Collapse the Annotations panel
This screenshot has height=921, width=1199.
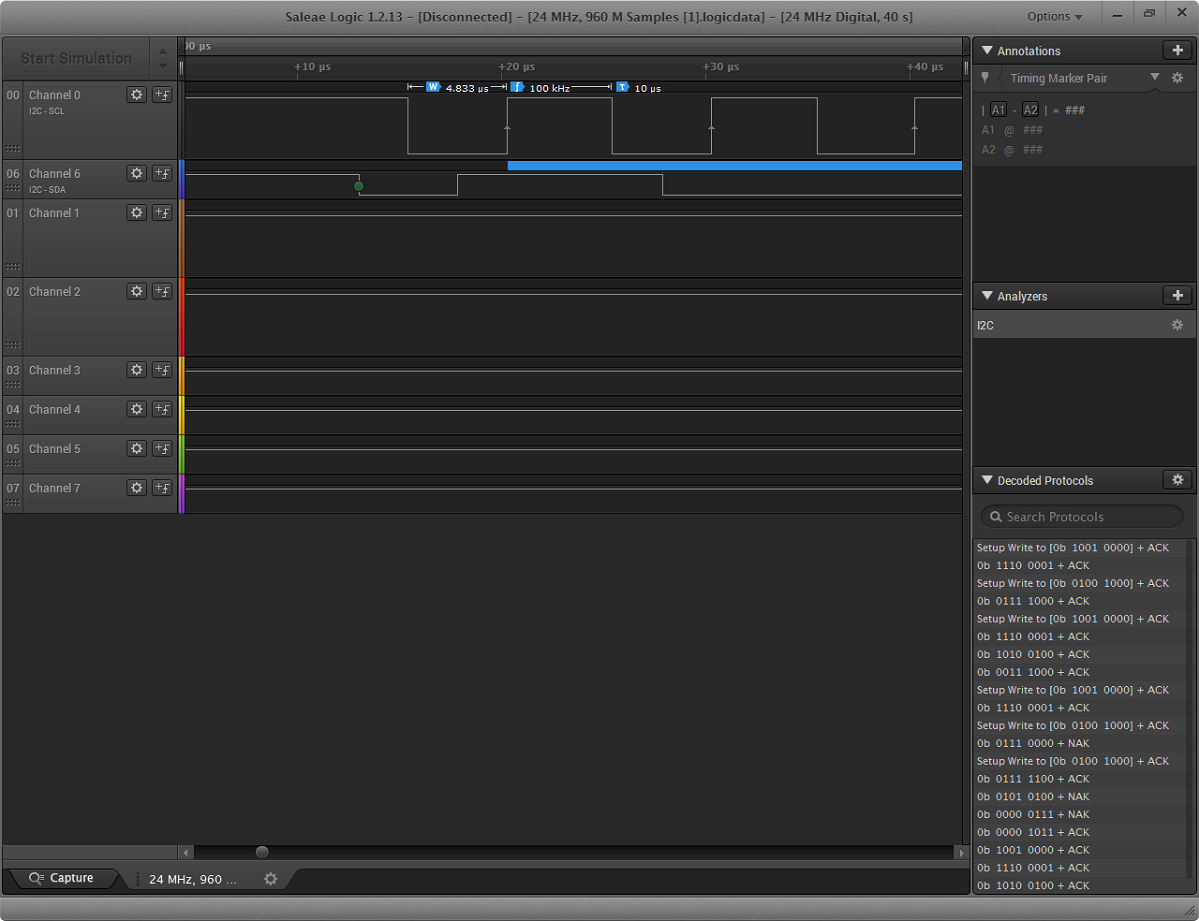(987, 51)
